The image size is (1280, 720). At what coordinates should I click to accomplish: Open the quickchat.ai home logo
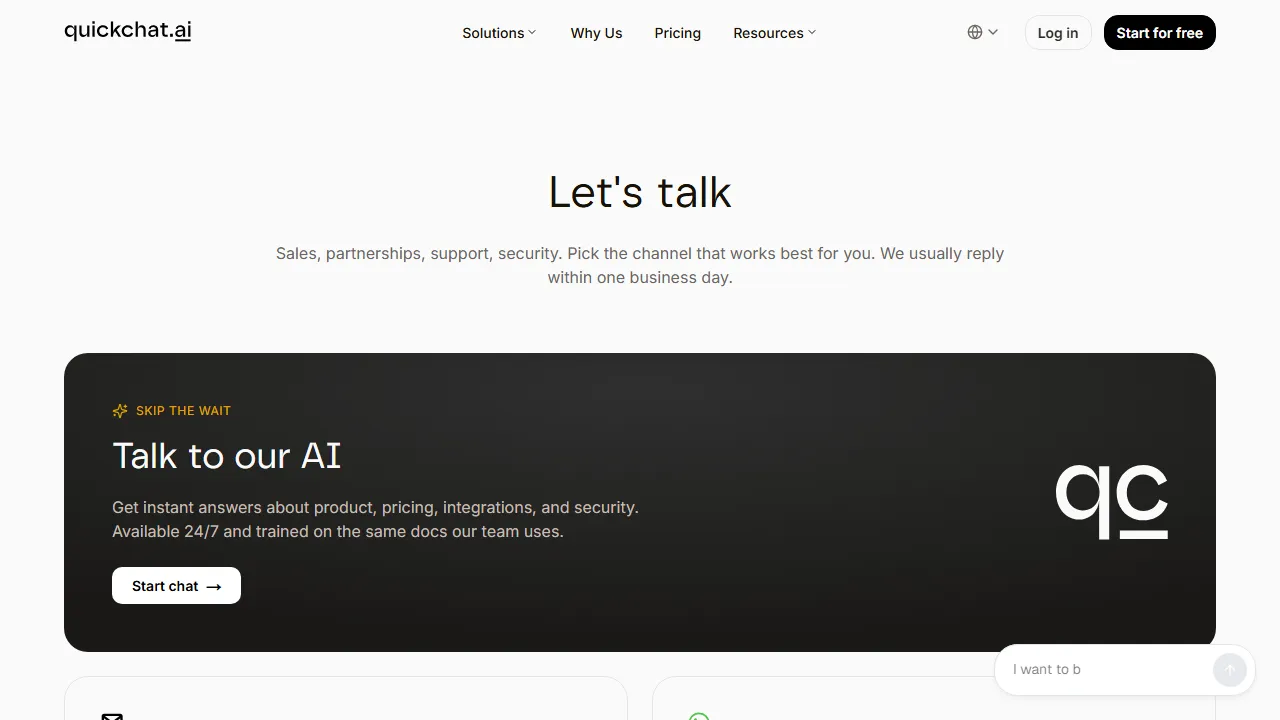click(x=128, y=31)
